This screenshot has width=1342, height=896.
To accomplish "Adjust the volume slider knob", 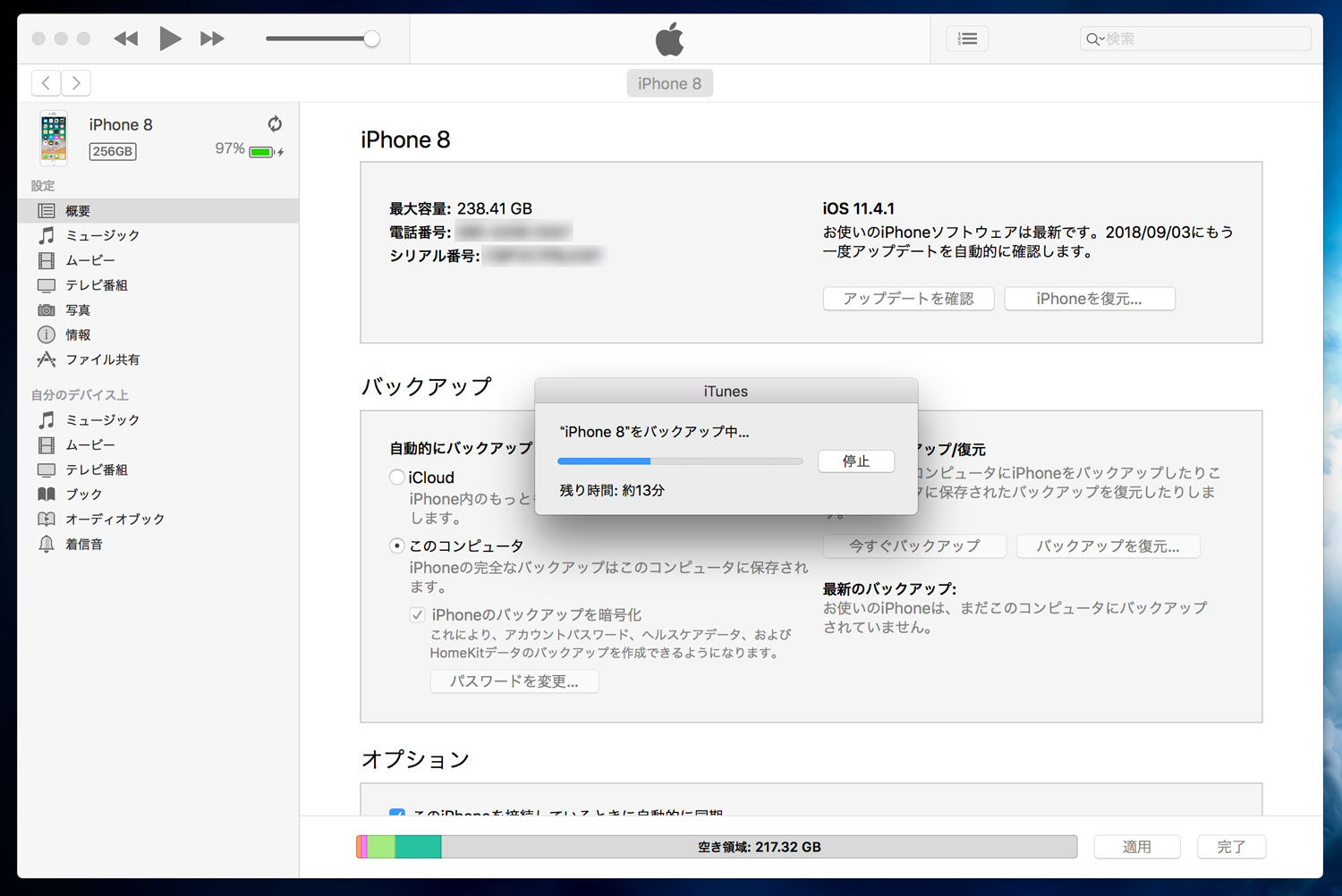I will point(371,38).
